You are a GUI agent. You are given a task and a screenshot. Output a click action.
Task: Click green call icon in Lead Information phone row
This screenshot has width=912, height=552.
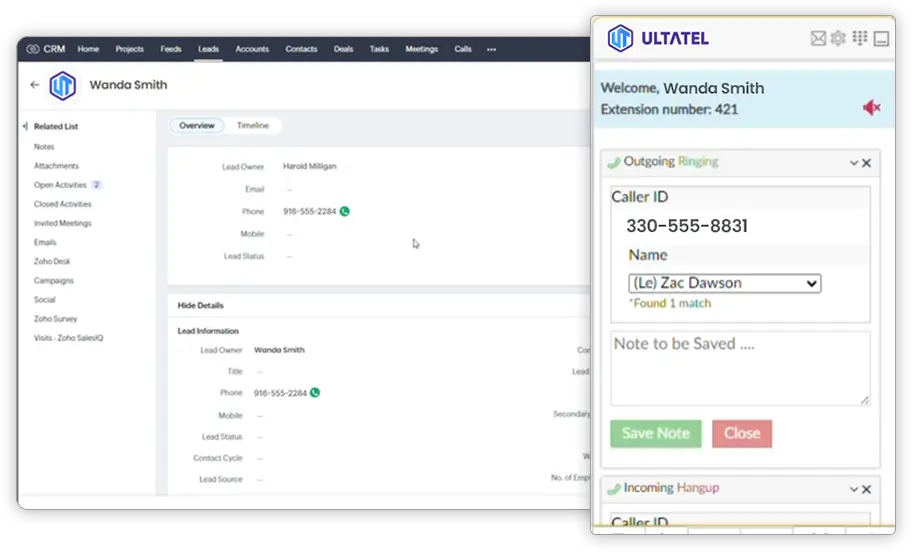[x=315, y=393]
